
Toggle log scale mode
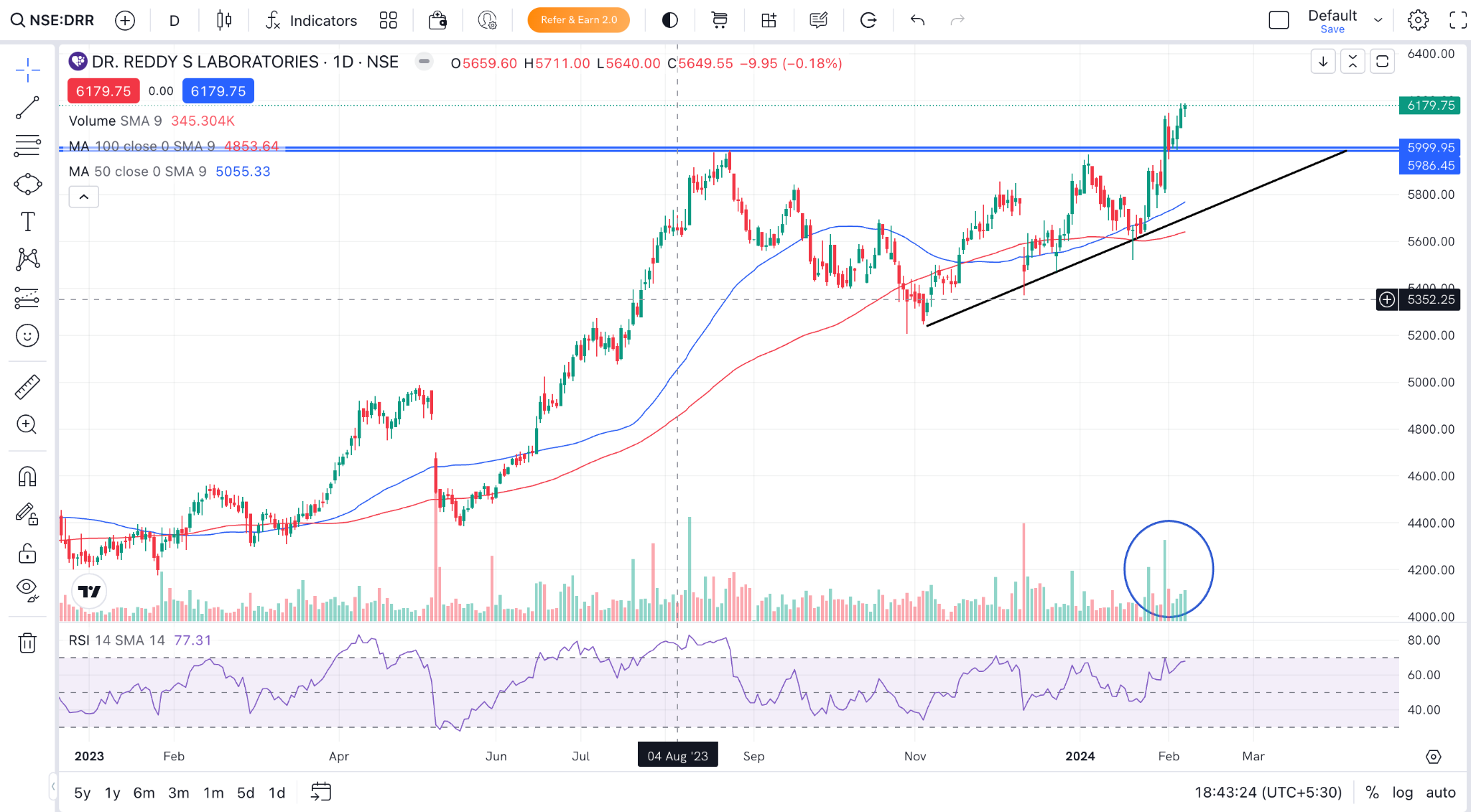[x=1403, y=793]
